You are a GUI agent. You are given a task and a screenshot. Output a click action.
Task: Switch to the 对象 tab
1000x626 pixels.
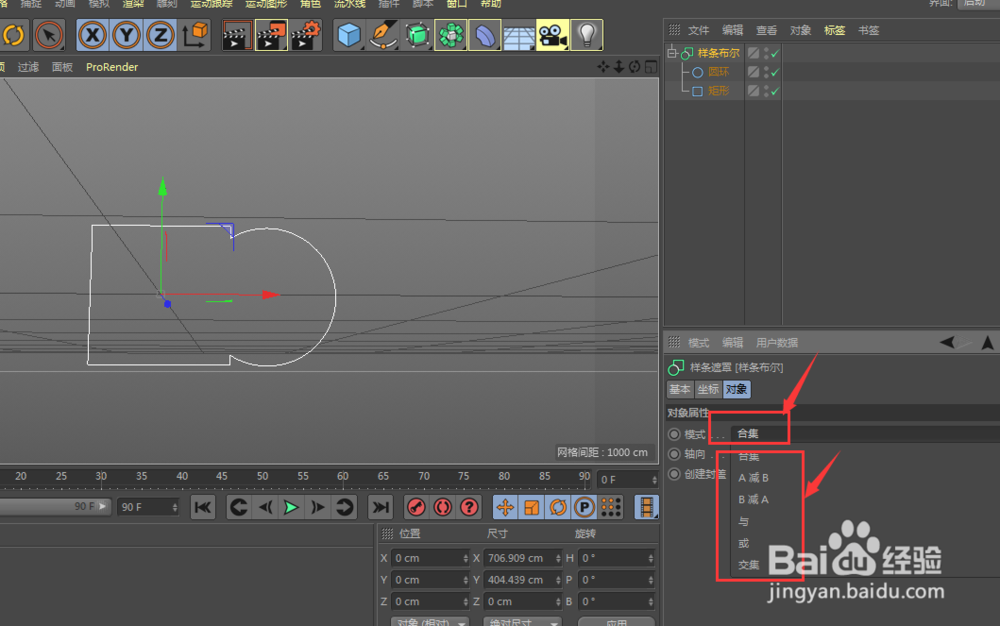pyautogui.click(x=737, y=389)
